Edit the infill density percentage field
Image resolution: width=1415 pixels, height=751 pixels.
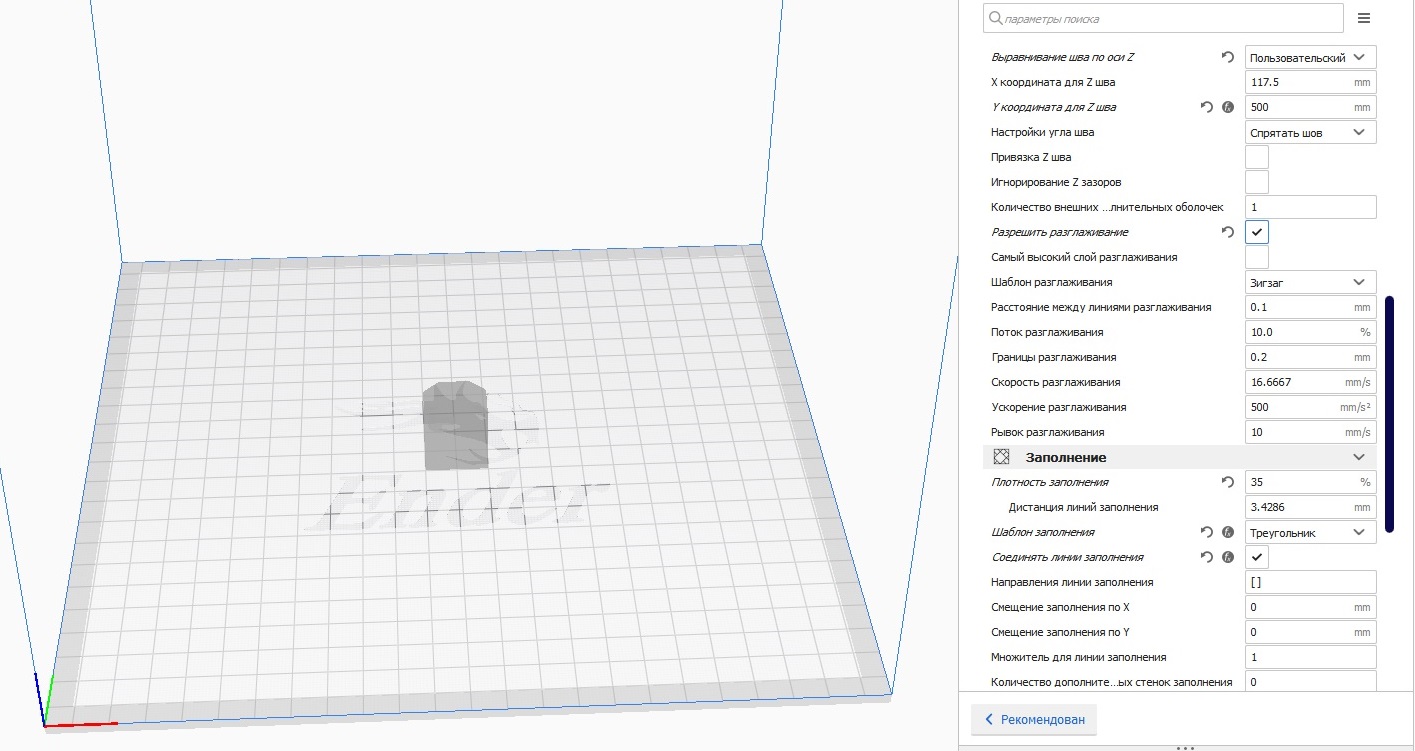pos(1311,482)
